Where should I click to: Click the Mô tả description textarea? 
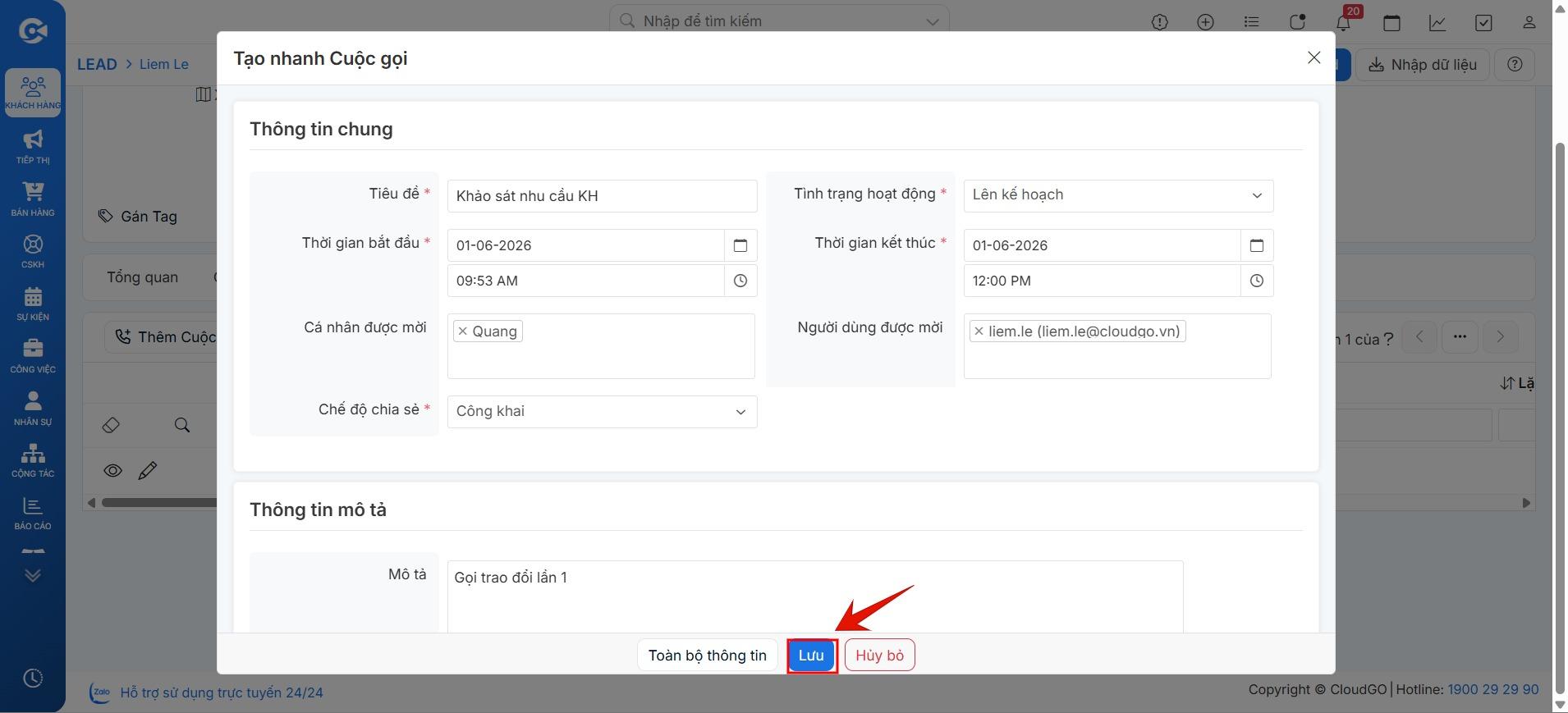point(815,596)
